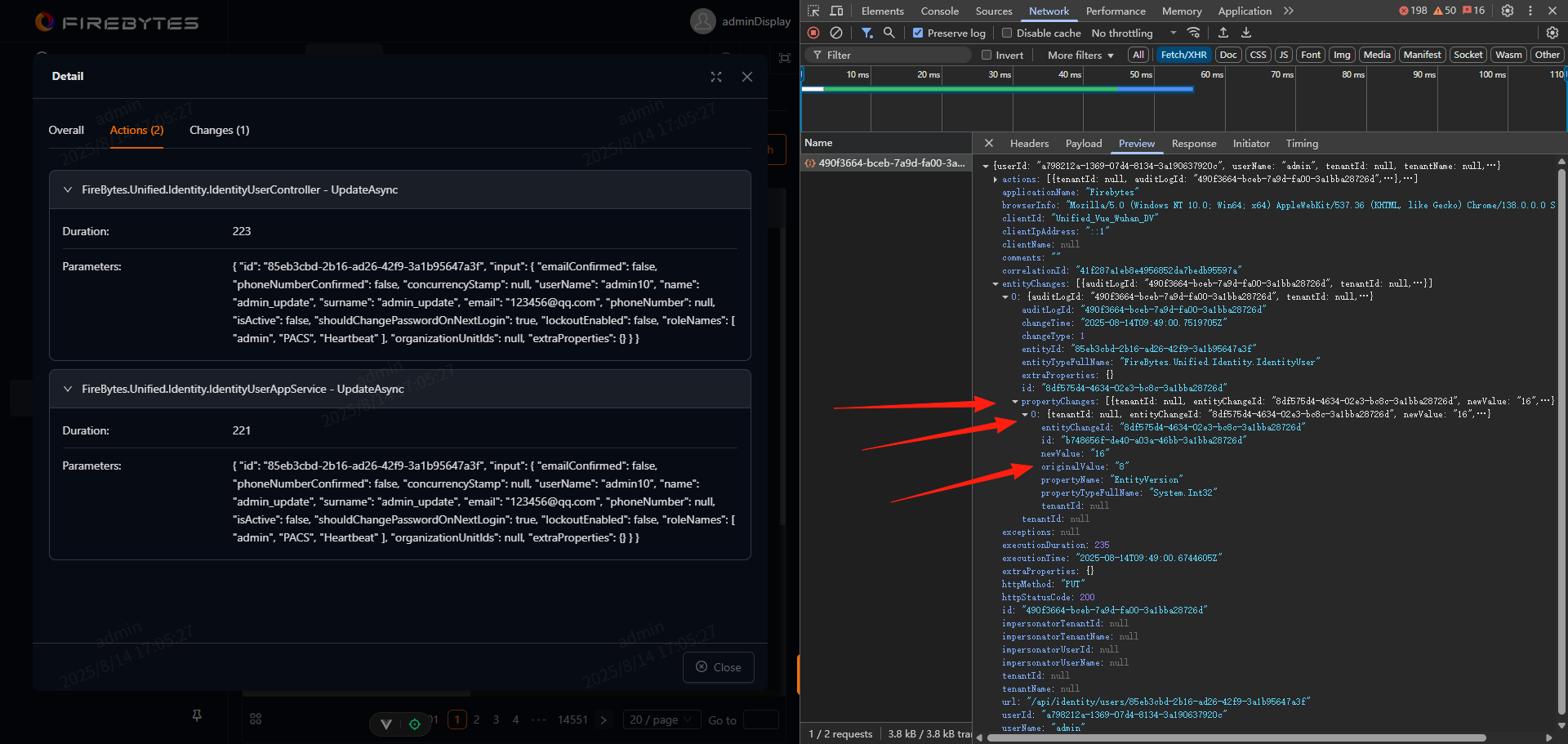This screenshot has width=1568, height=744.
Task: Click the grid layout icon near pagination
Action: coord(256,719)
